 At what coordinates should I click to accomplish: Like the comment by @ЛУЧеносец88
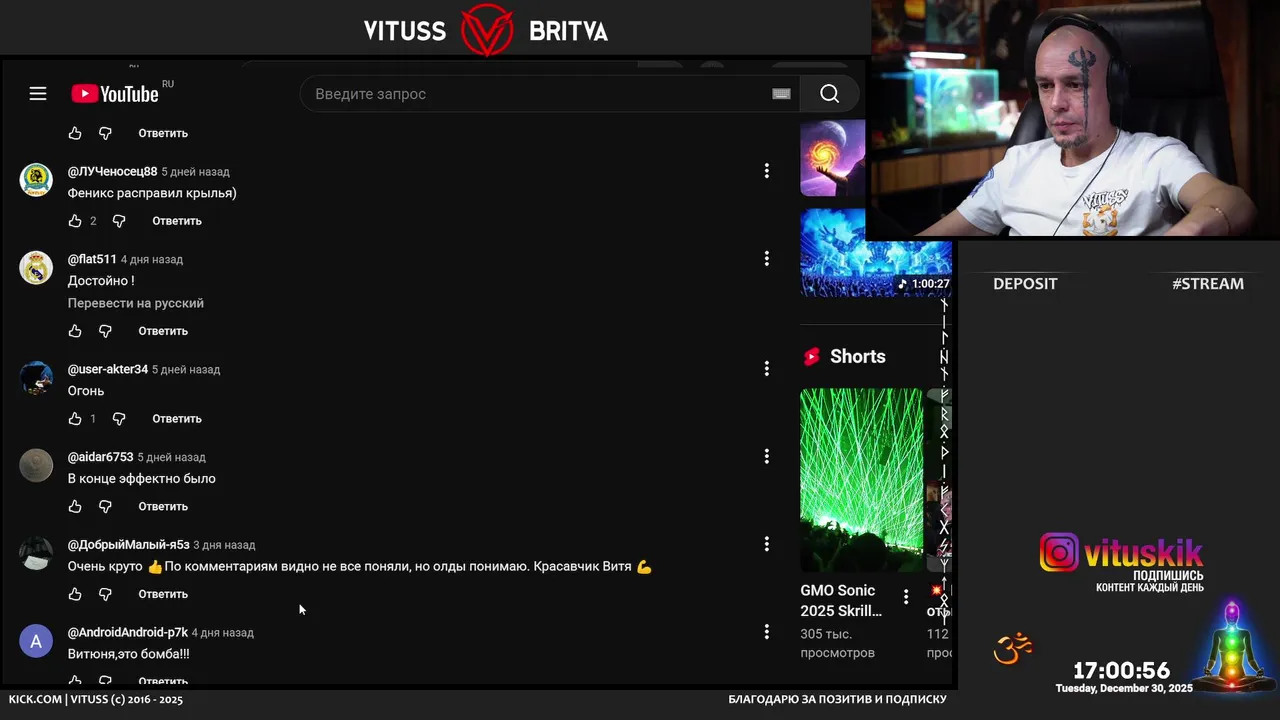(x=75, y=221)
